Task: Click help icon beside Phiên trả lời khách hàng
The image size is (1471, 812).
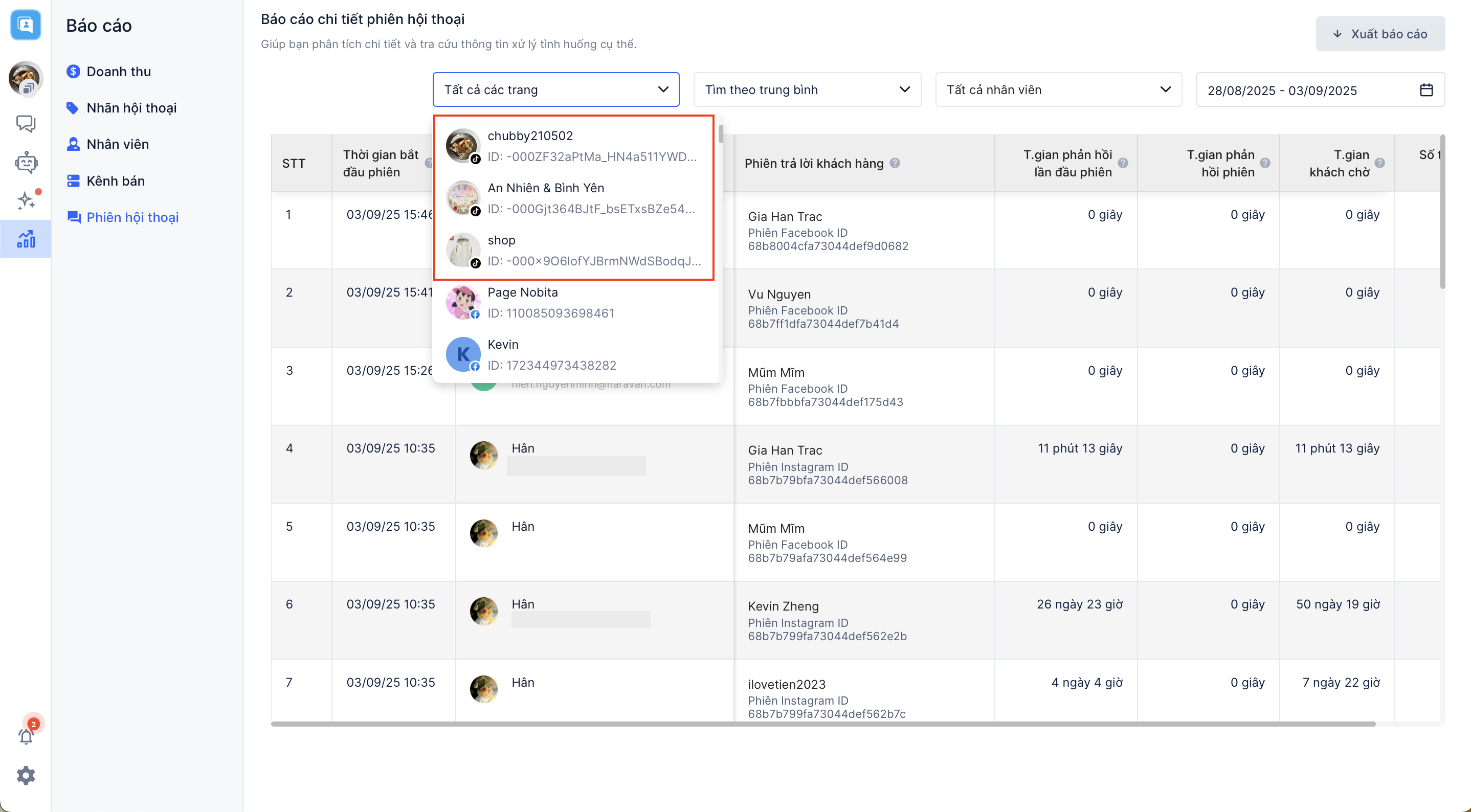Action: click(895, 163)
